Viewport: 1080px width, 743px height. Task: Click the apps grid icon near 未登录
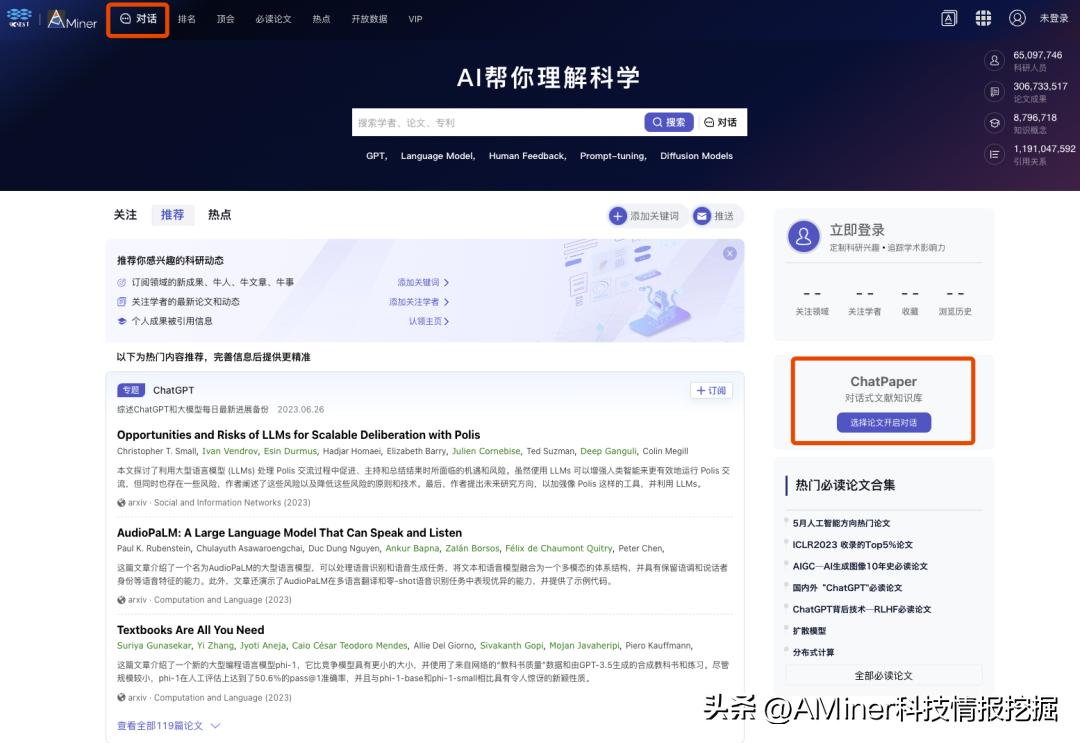pos(983,18)
